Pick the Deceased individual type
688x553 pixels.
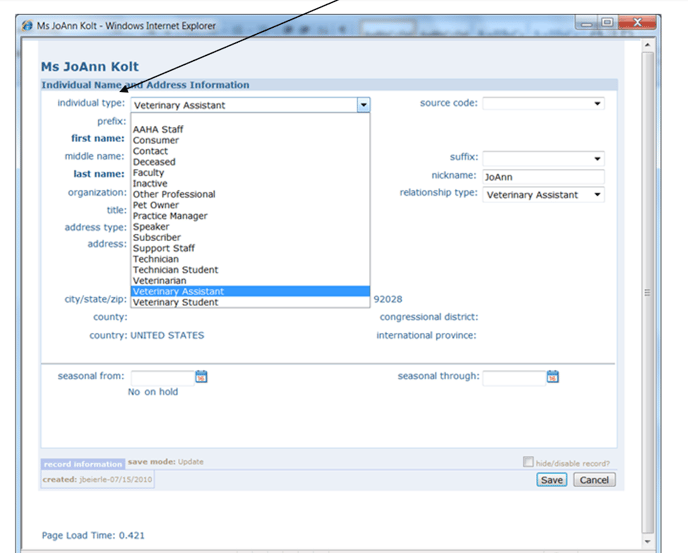click(x=154, y=162)
